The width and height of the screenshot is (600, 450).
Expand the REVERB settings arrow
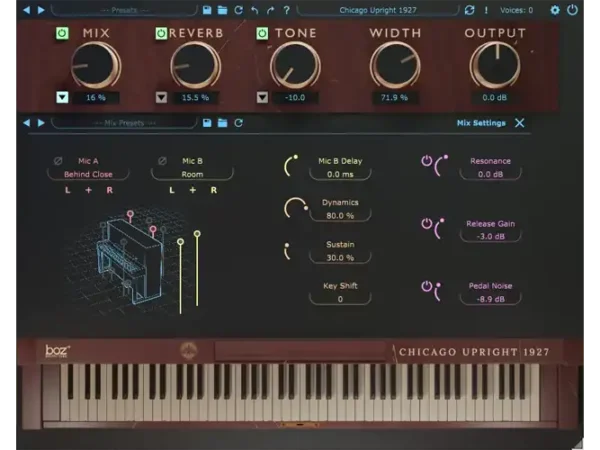(161, 97)
